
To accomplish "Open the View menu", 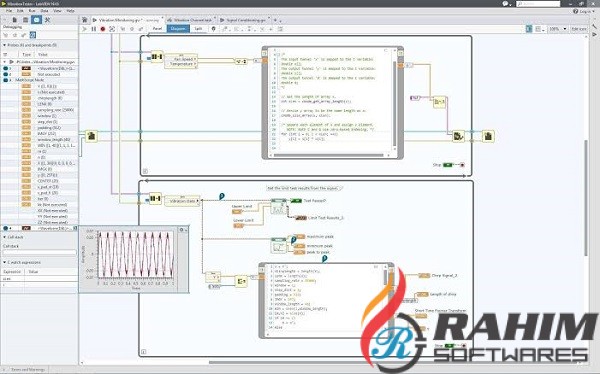I will 57,11.
